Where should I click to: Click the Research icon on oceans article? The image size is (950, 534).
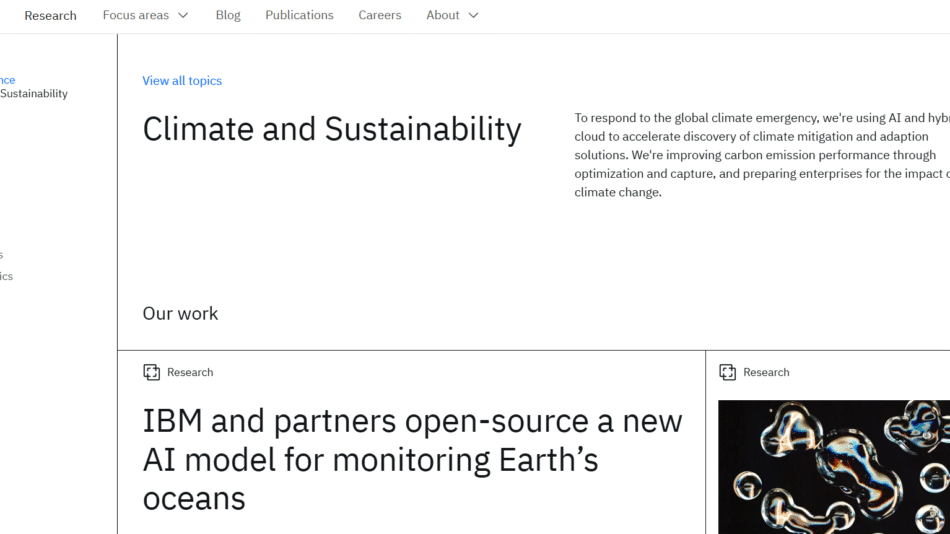coord(151,372)
